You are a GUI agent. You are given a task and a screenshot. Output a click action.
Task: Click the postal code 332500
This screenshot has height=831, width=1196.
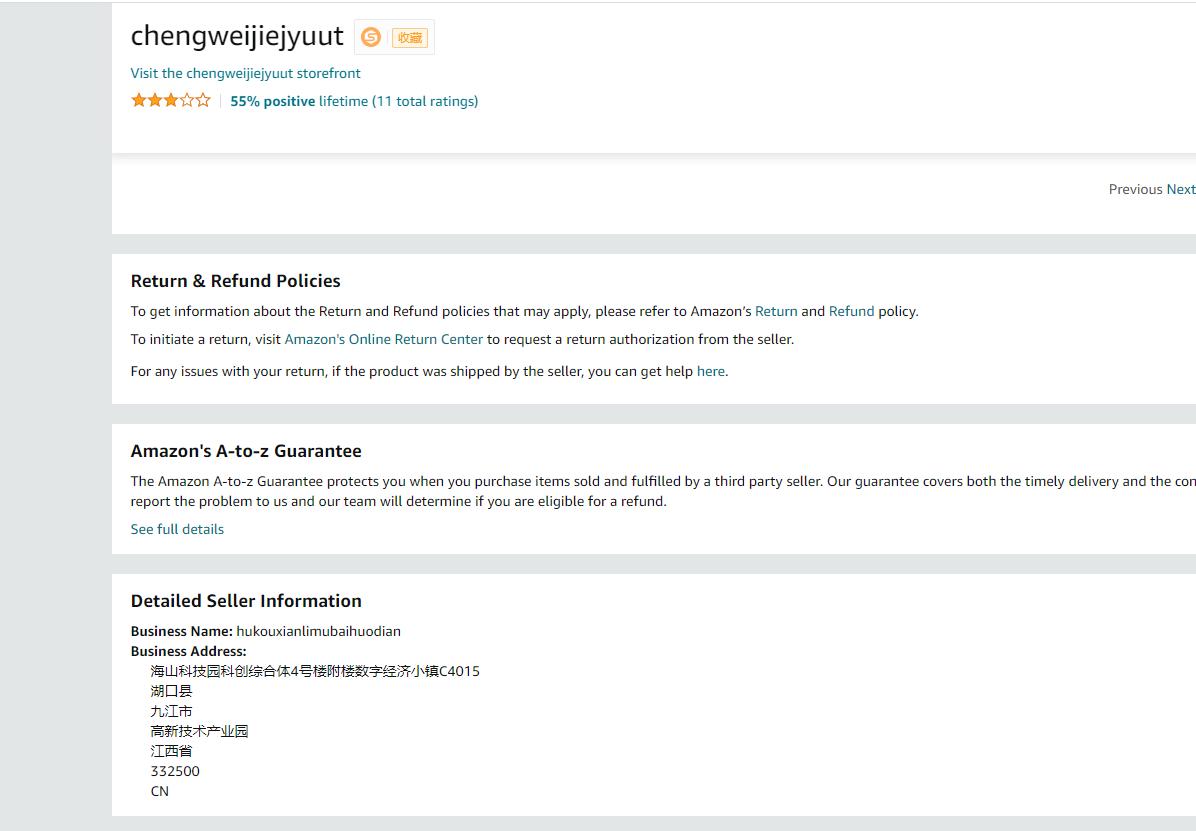pyautogui.click(x=175, y=771)
